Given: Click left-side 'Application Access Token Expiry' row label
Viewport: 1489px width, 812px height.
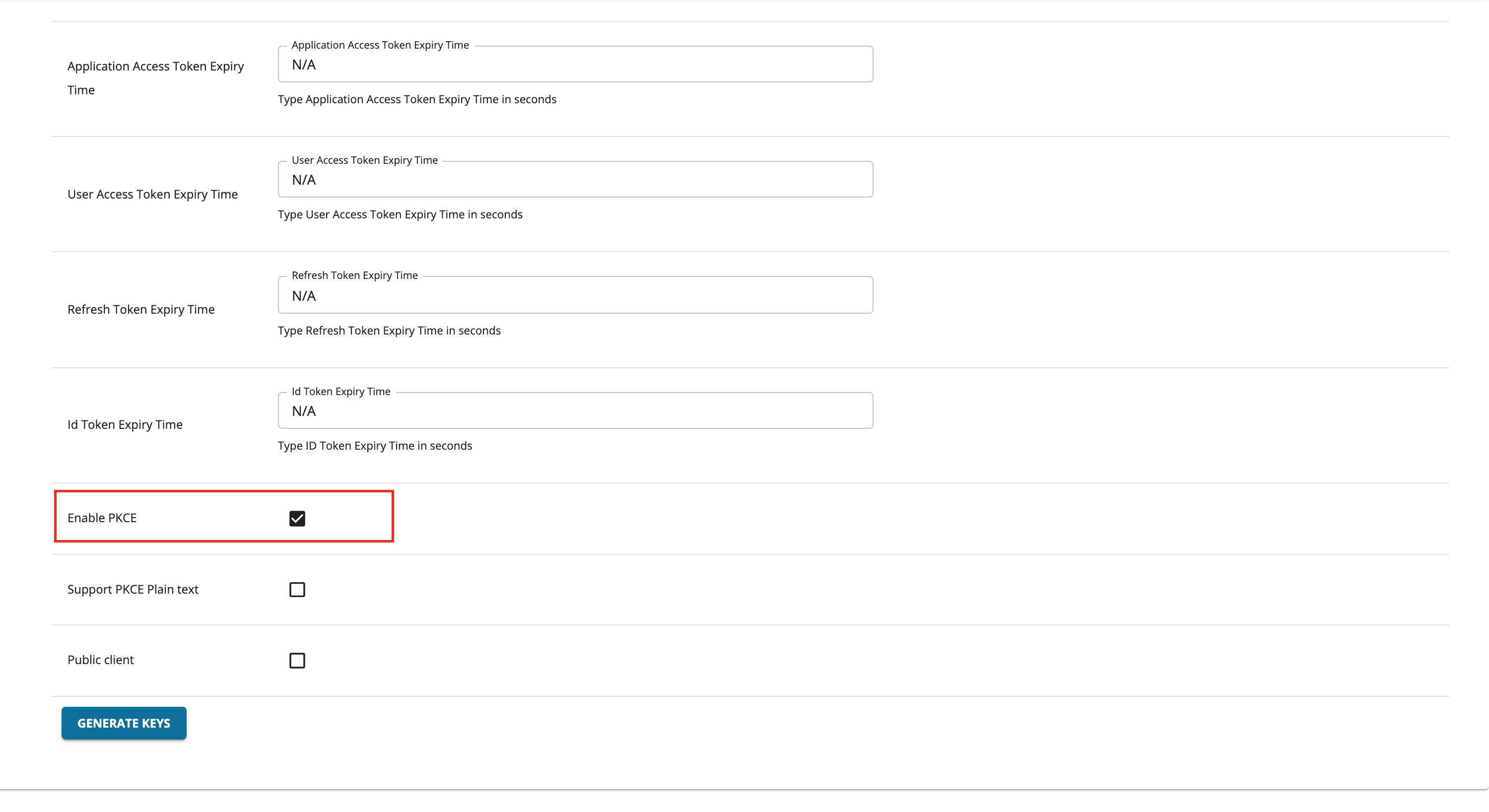Looking at the screenshot, I should tap(155, 67).
